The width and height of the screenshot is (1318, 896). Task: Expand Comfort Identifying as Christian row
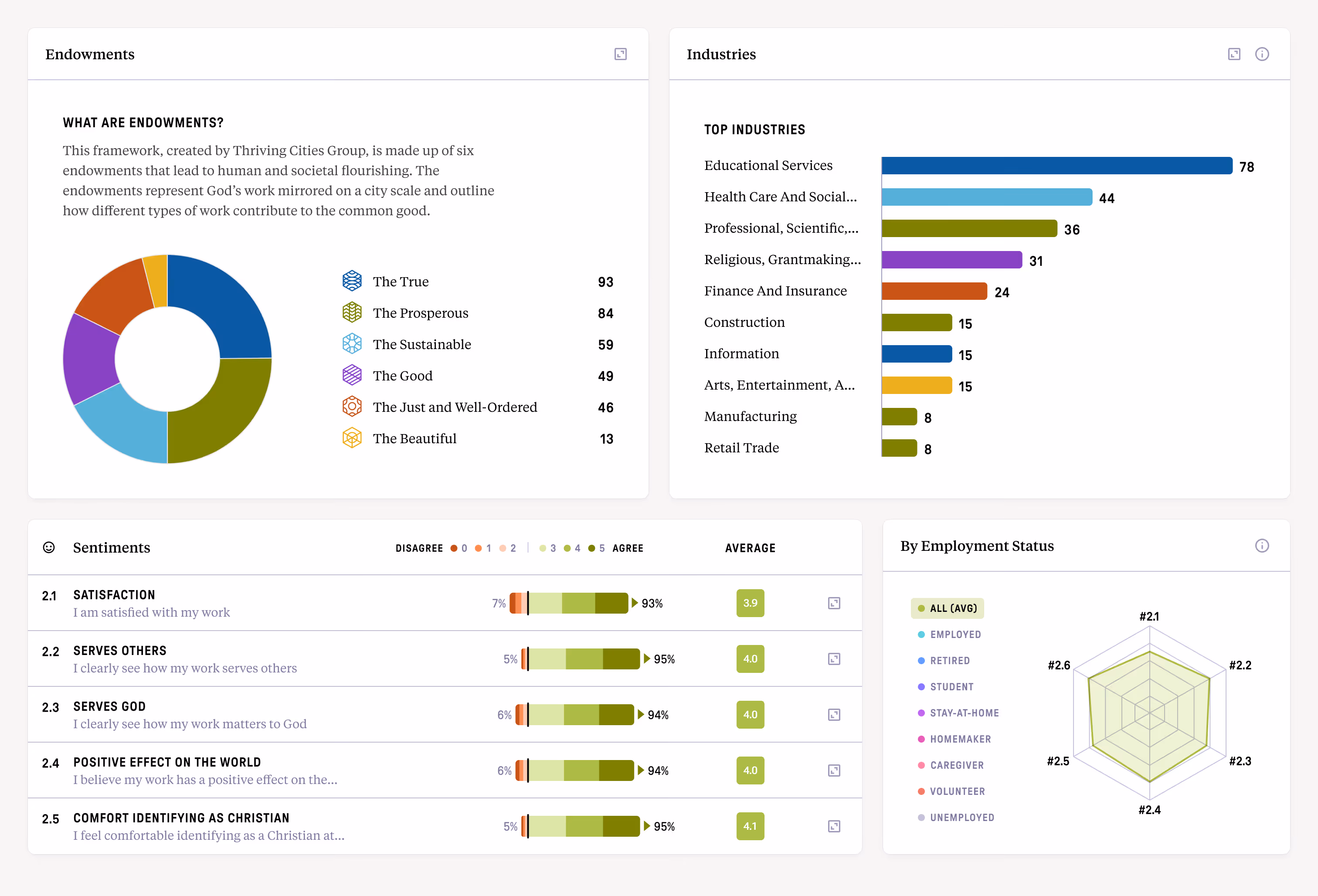point(834,826)
